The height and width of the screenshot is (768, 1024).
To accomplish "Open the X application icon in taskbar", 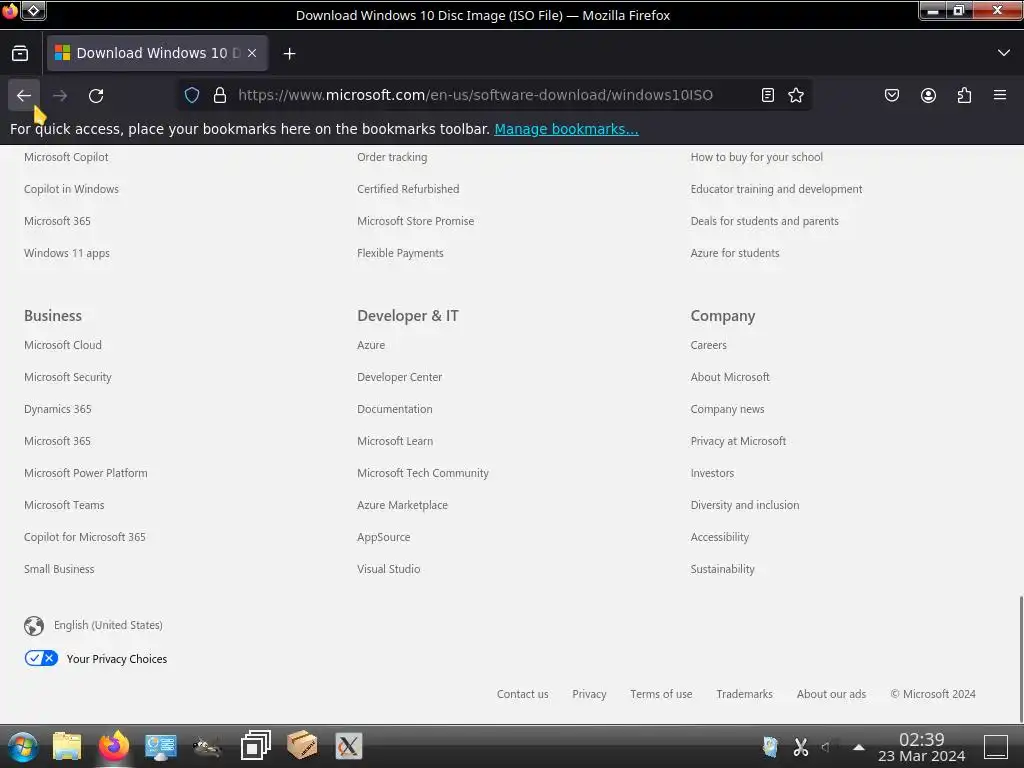I will click(x=349, y=746).
